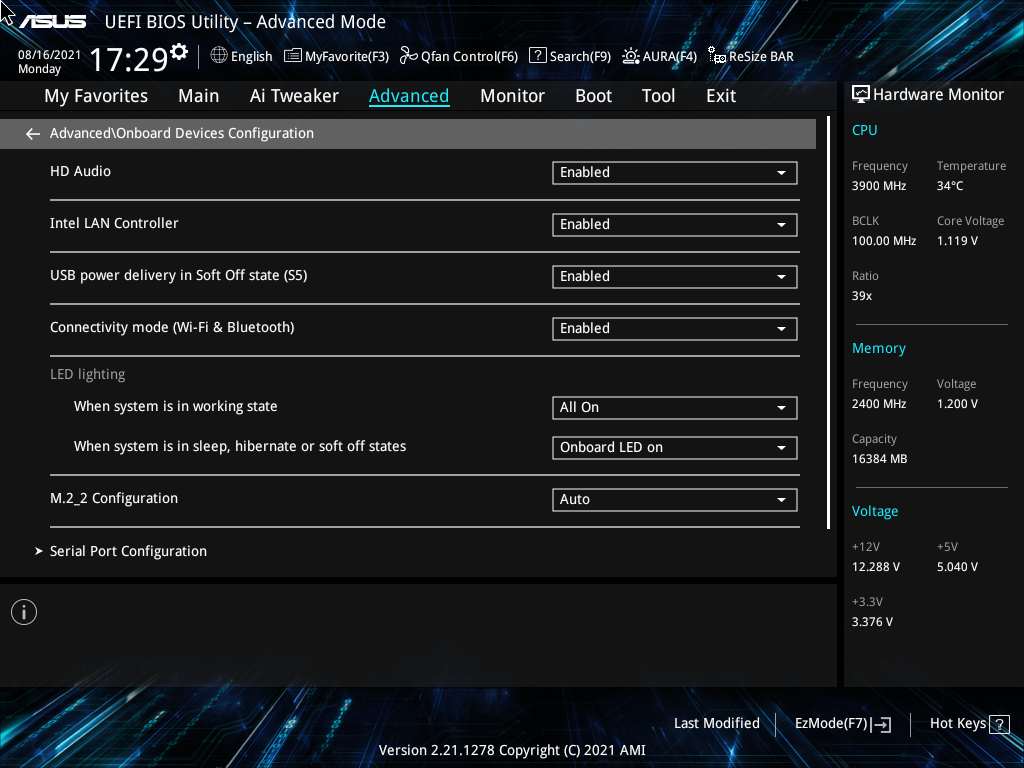1024x768 pixels.
Task: Click the Version 2.21.1278 copyright text
Action: pyautogui.click(x=512, y=750)
